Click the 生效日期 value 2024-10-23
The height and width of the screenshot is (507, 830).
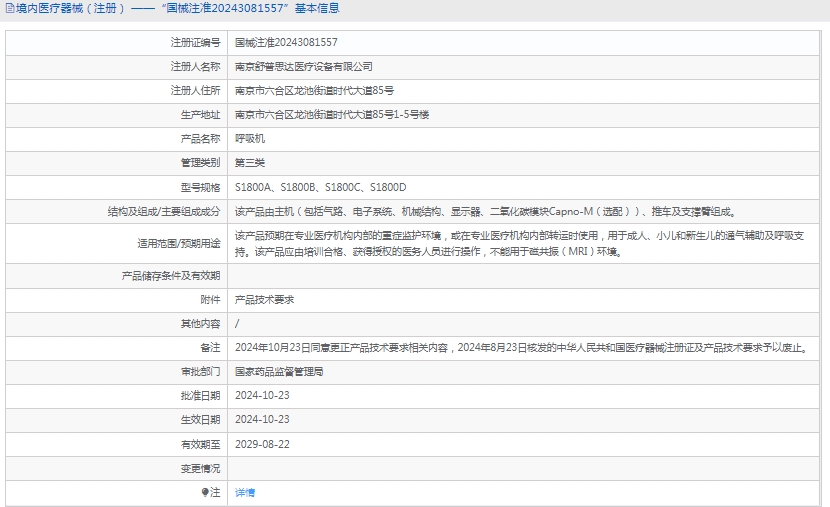(x=261, y=419)
